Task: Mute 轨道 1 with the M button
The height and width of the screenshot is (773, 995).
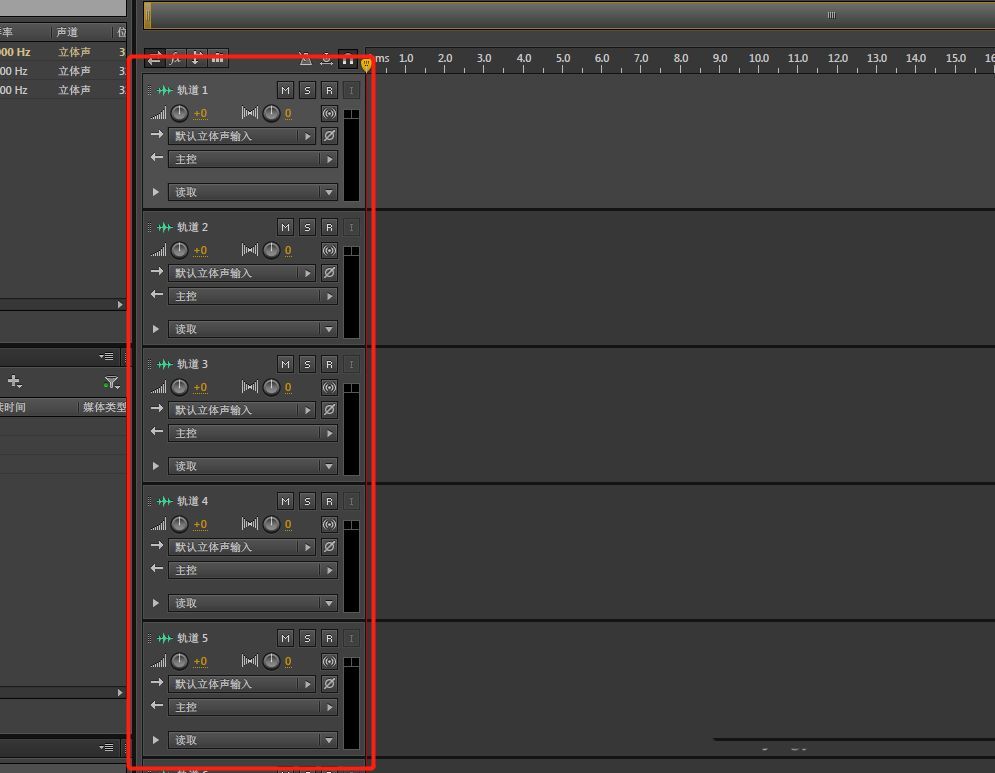Action: (285, 90)
